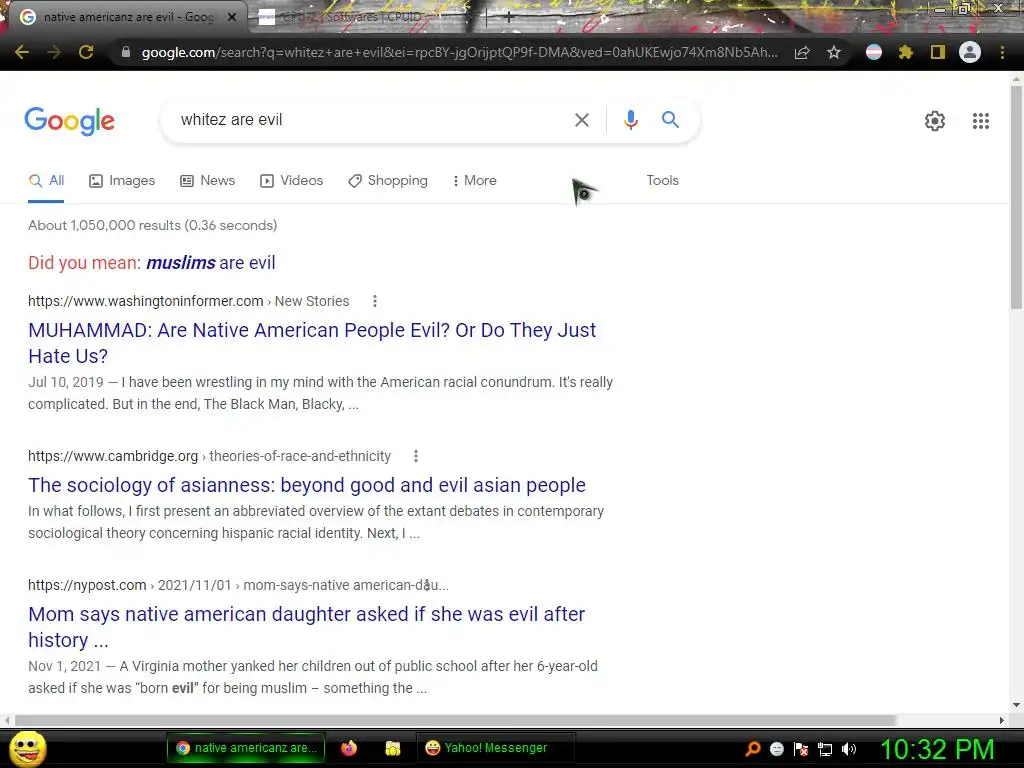Screen dimensions: 1024x768
Task: Open the Washington Informer result title
Action: 312,343
